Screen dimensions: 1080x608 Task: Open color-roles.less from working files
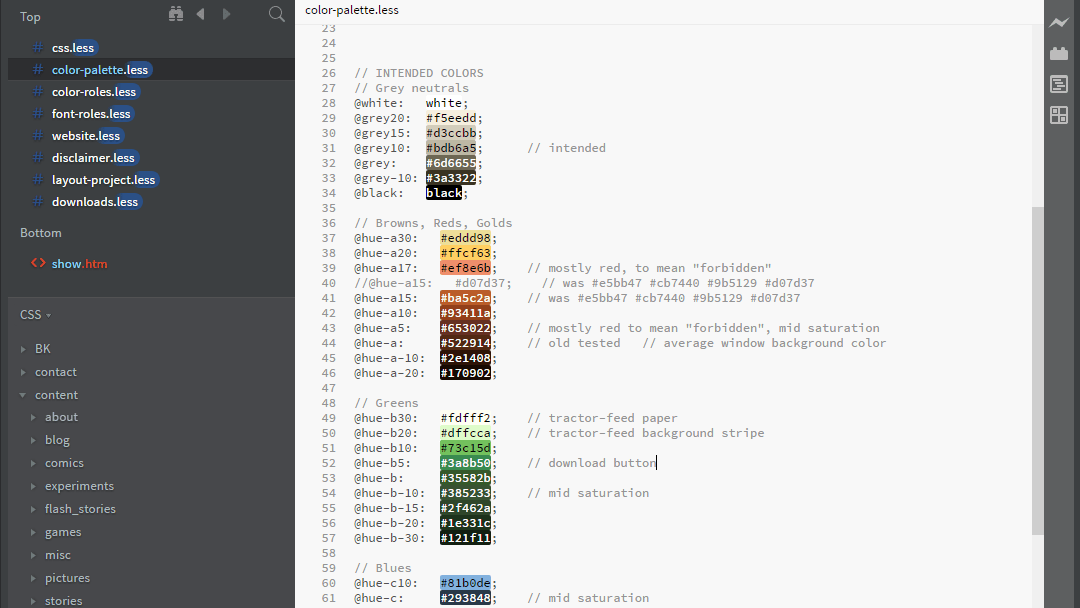point(94,92)
